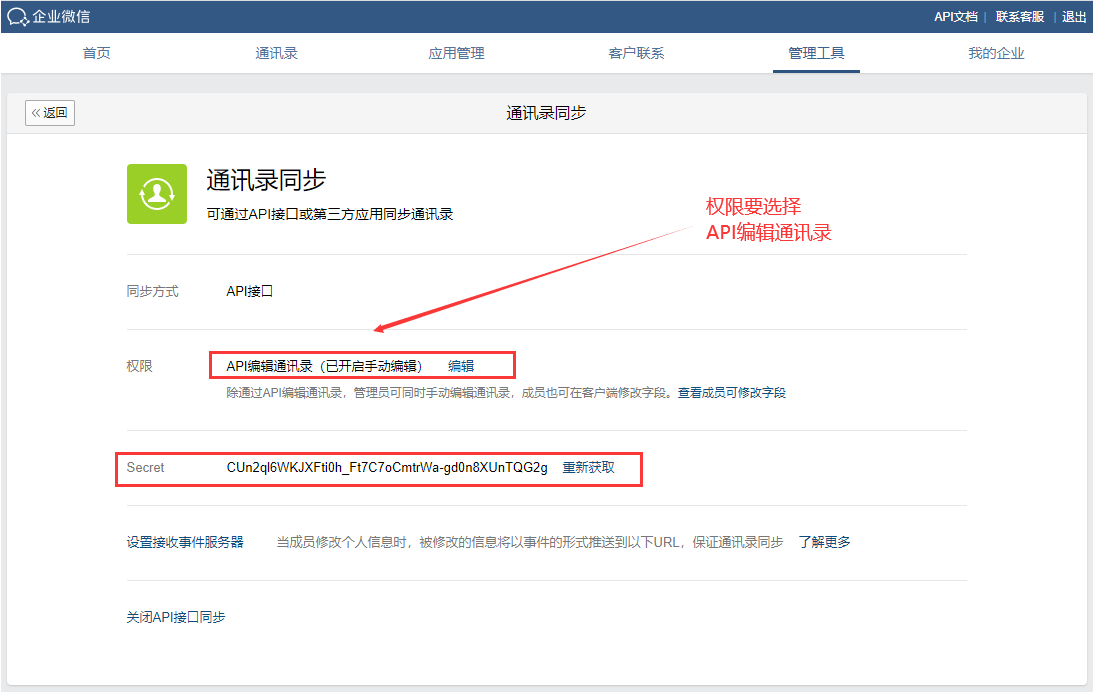1094x692 pixels.
Task: Switch to the 首页 tab
Action: coord(97,54)
